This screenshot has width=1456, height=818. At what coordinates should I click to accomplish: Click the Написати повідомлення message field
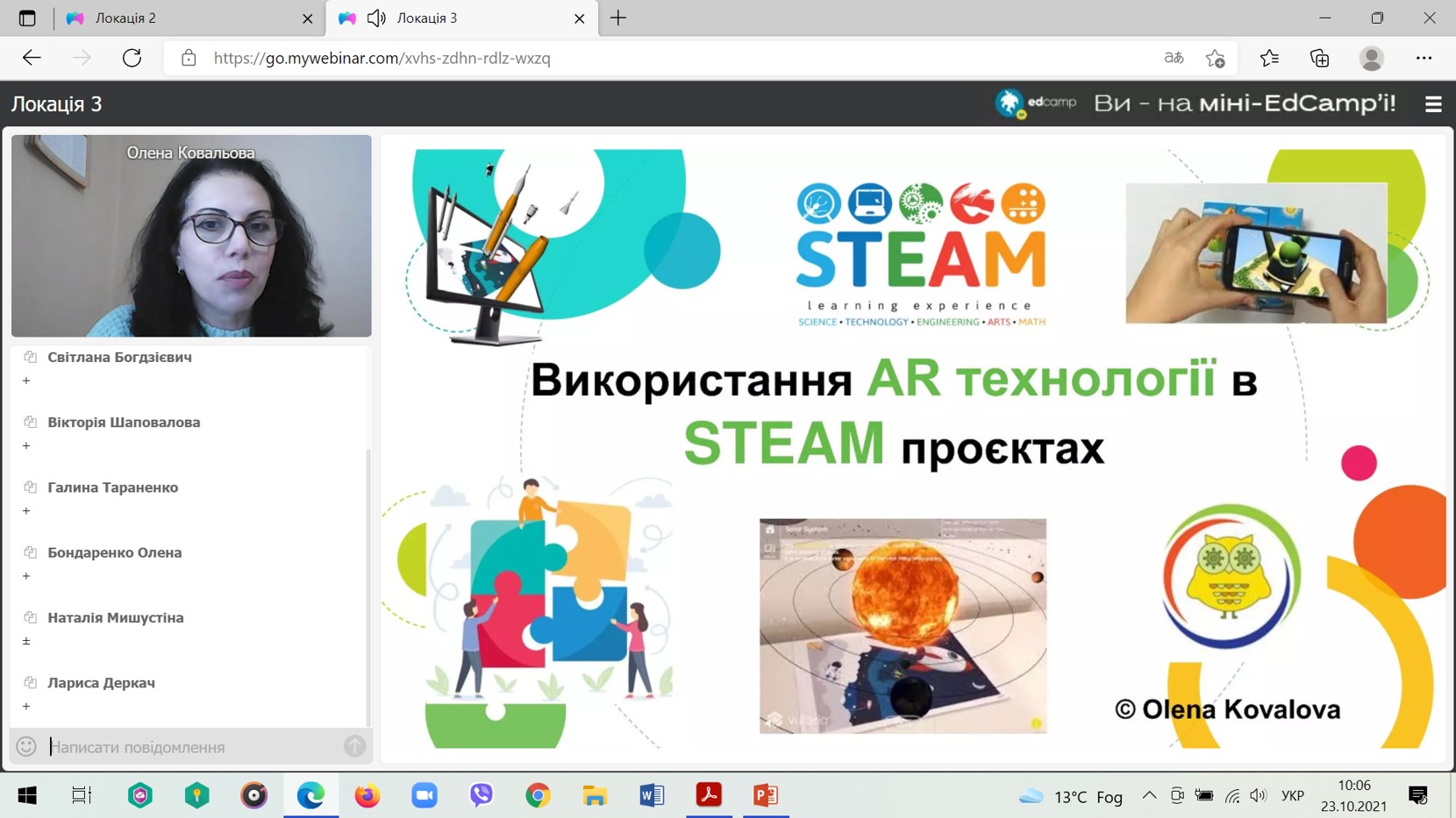193,747
